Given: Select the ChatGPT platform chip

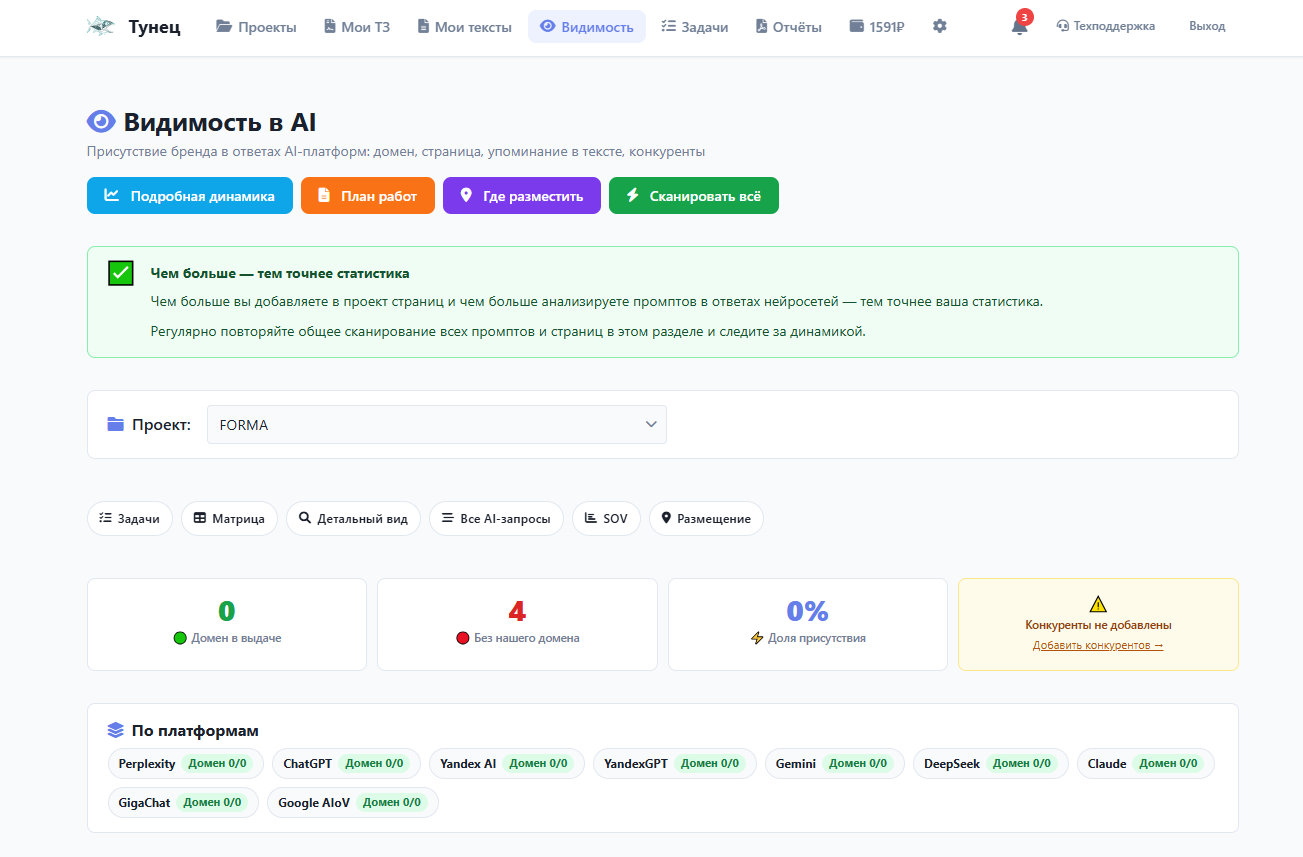Looking at the screenshot, I should click(x=346, y=764).
